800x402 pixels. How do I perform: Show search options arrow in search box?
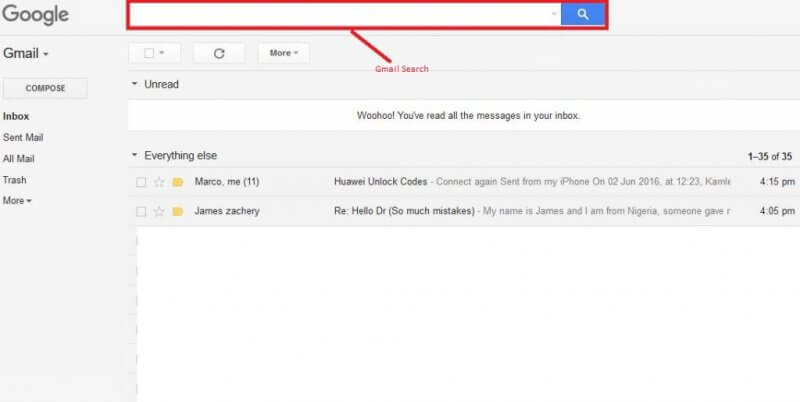pyautogui.click(x=554, y=14)
